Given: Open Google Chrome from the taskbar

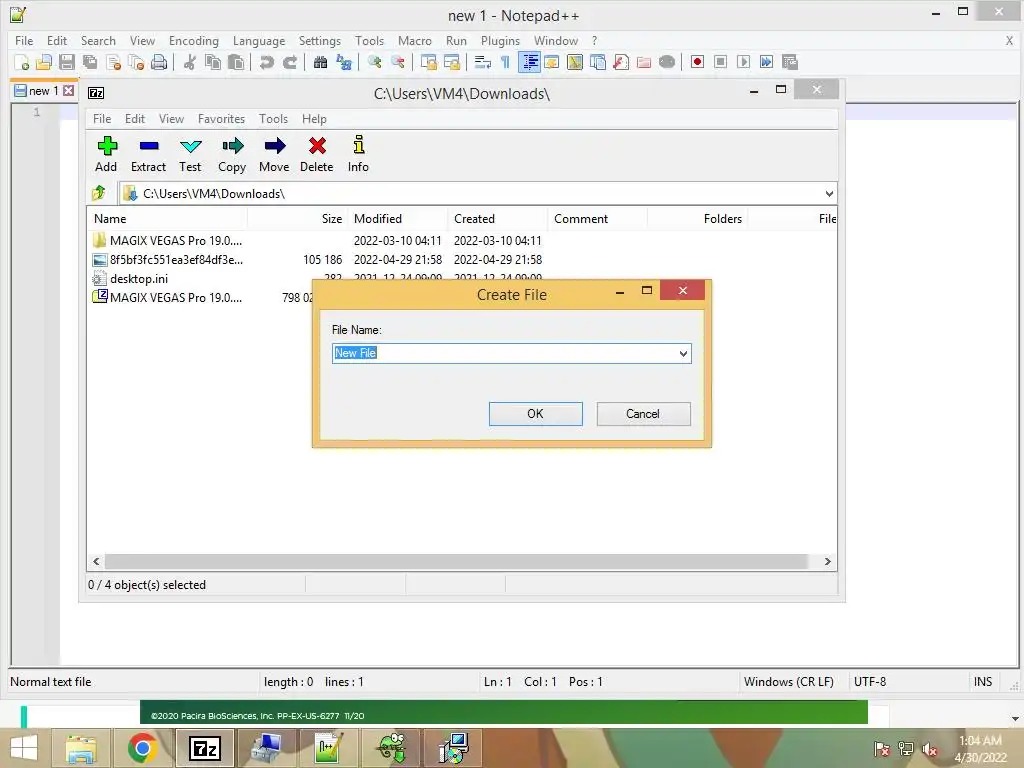Looking at the screenshot, I should pos(142,748).
